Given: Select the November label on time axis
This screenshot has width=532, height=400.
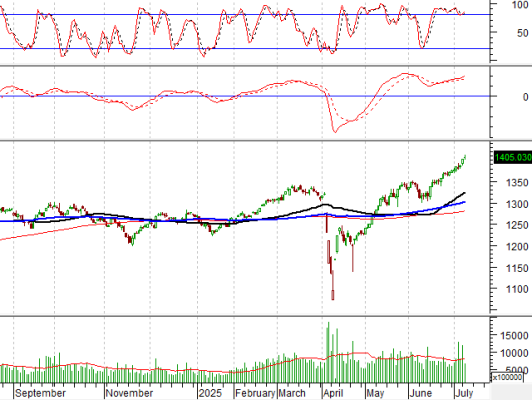Looking at the screenshot, I should (x=129, y=393).
